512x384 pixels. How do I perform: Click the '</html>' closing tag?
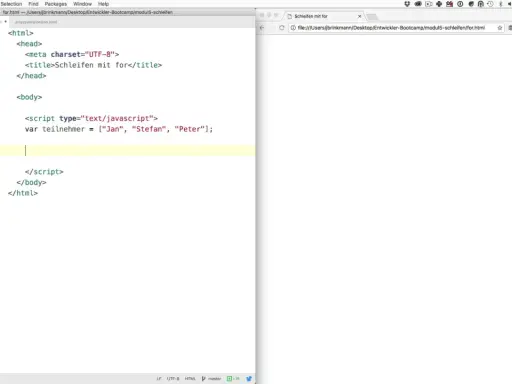point(23,193)
